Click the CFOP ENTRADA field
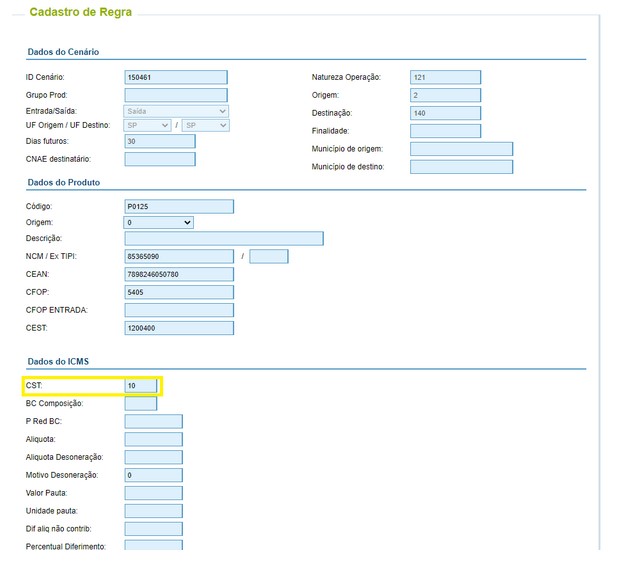Viewport: 617px width, 567px height. [179, 310]
